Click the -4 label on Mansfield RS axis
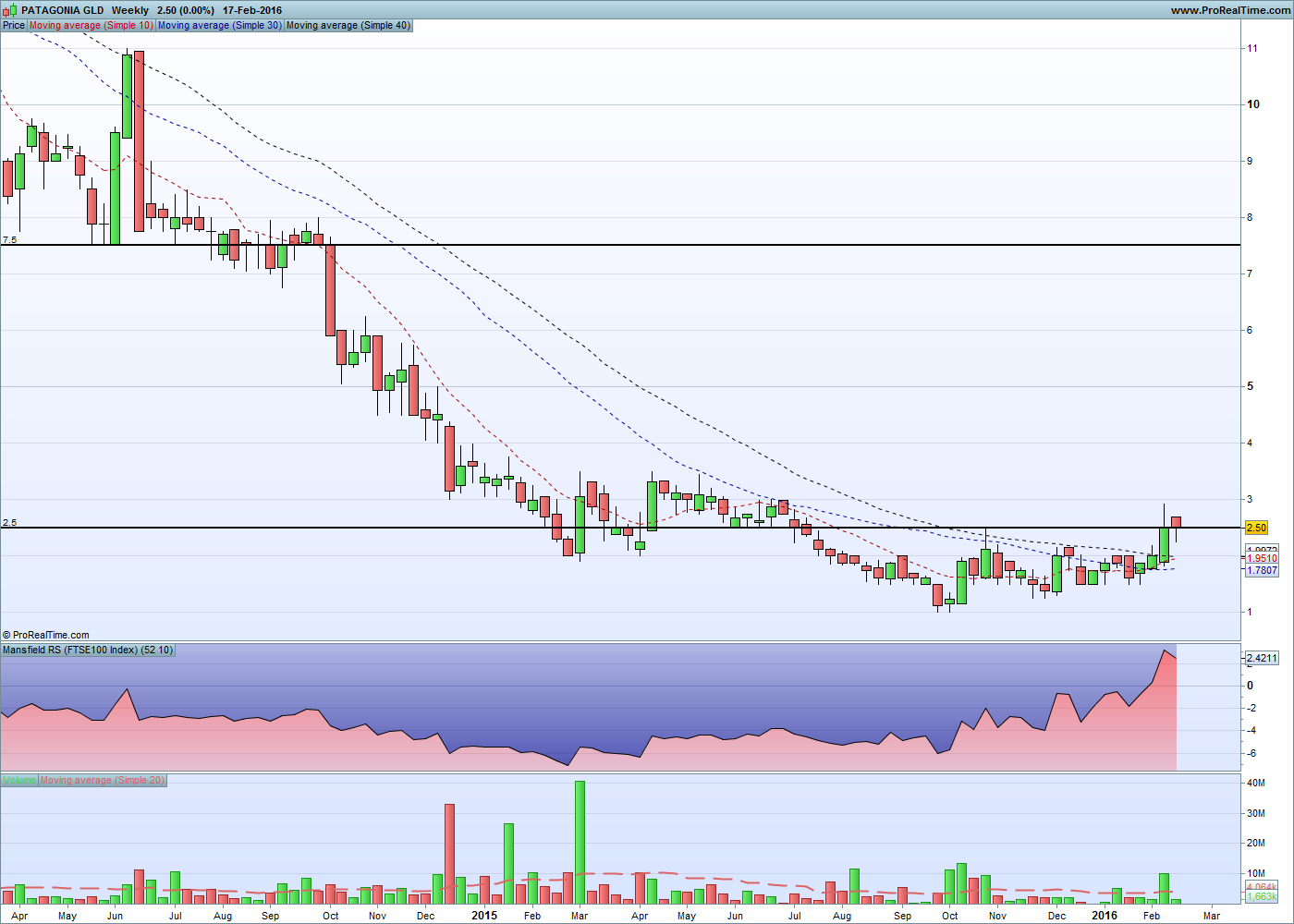 (x=1251, y=731)
